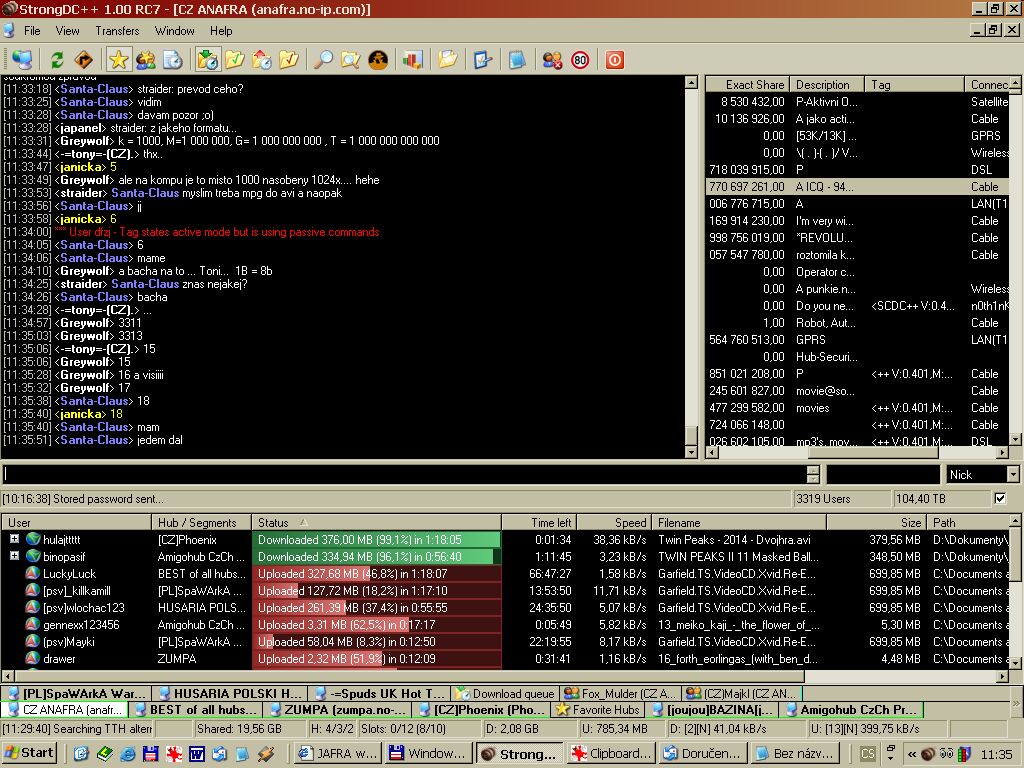Click the speed limiter 80 icon
Screen dimensions: 1024x768
point(580,60)
